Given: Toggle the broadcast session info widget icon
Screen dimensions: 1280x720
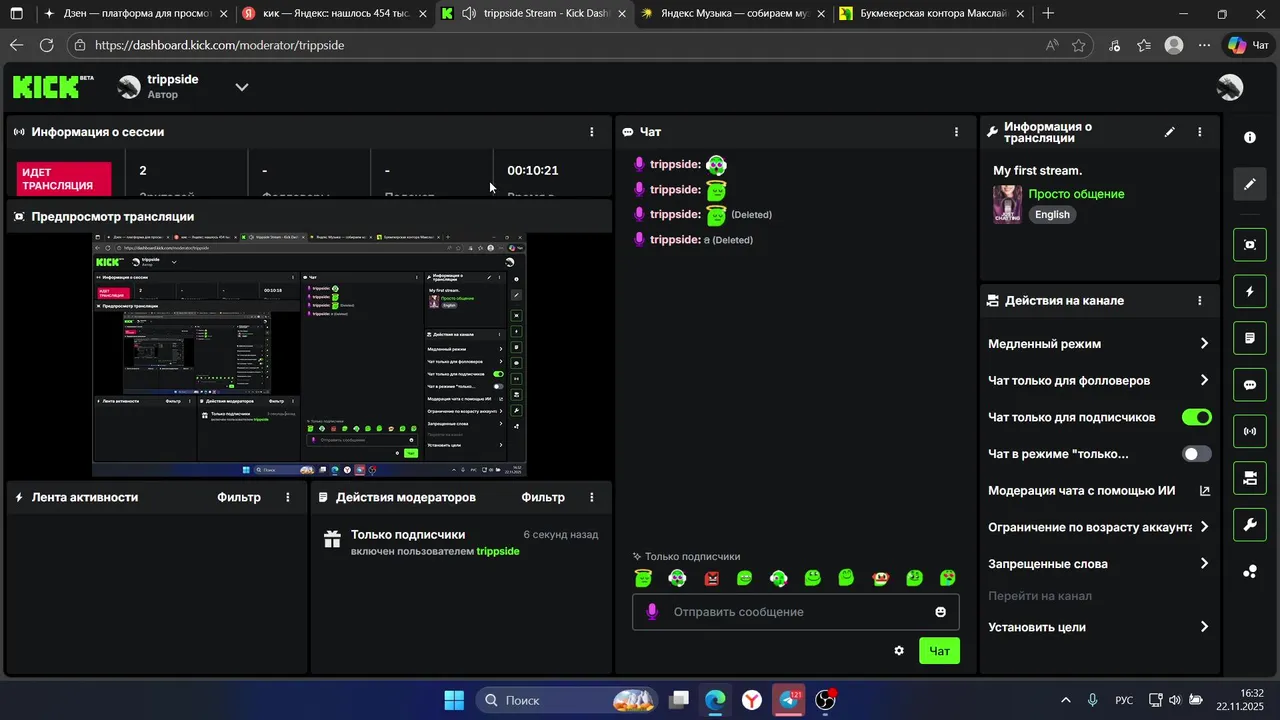Looking at the screenshot, I should click(x=1250, y=432).
